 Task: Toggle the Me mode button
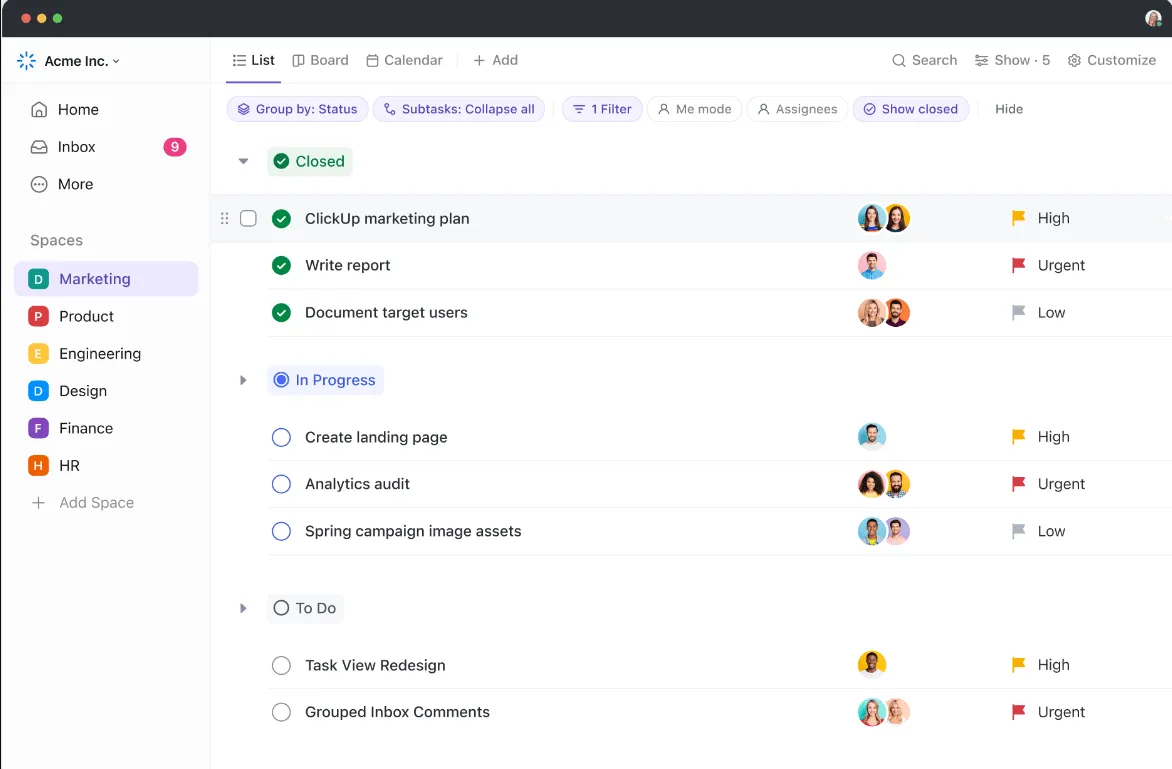tap(694, 109)
